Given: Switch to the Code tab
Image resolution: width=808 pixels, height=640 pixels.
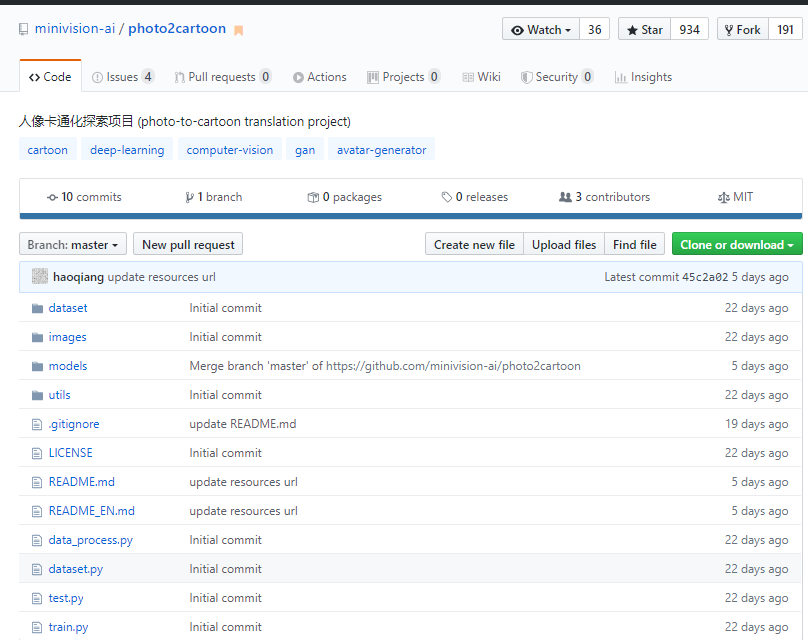Looking at the screenshot, I should point(50,77).
